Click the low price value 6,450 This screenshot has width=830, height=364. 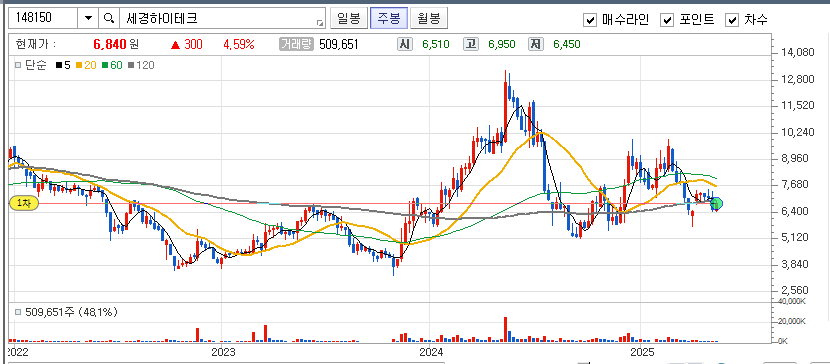[x=566, y=44]
